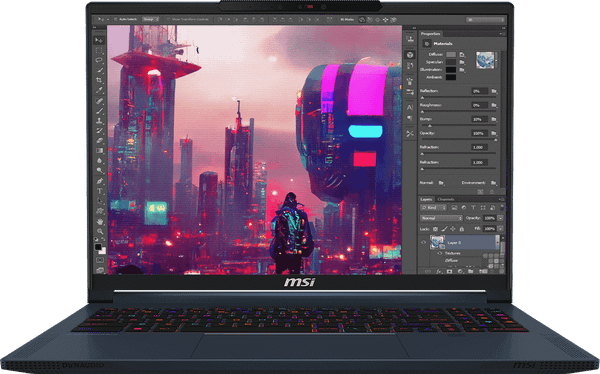600x374 pixels.
Task: Open the Normal blend mode dropdown
Action: tap(441, 218)
